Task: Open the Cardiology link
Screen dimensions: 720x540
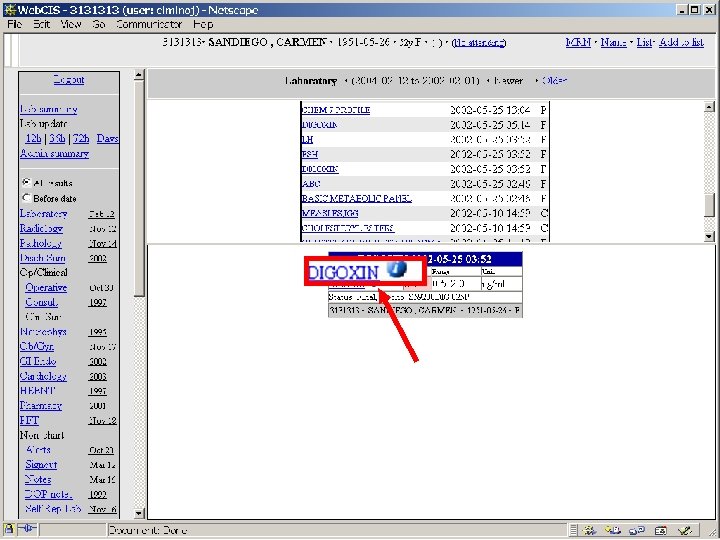Action: pyautogui.click(x=43, y=376)
